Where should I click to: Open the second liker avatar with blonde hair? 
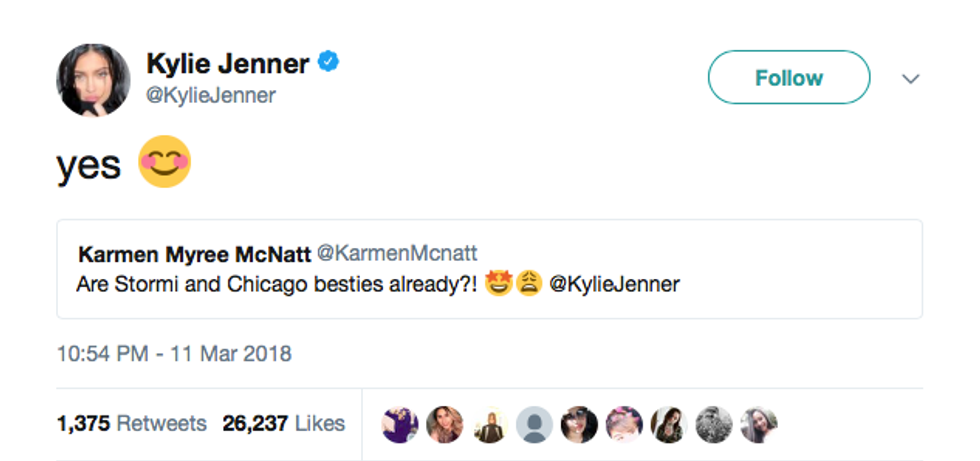[445, 424]
